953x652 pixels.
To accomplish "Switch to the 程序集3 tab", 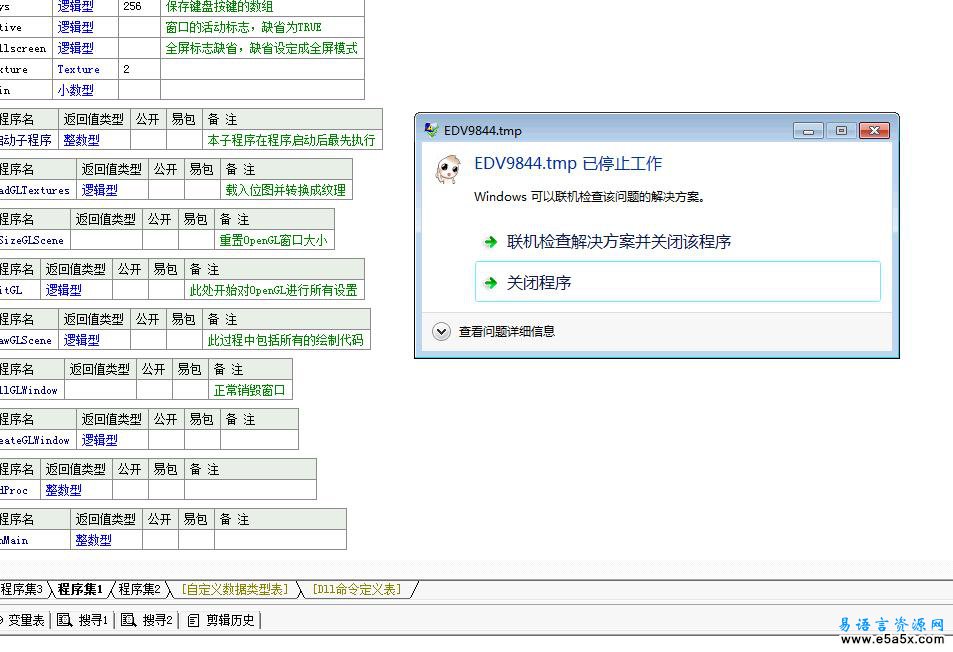I will [22, 590].
